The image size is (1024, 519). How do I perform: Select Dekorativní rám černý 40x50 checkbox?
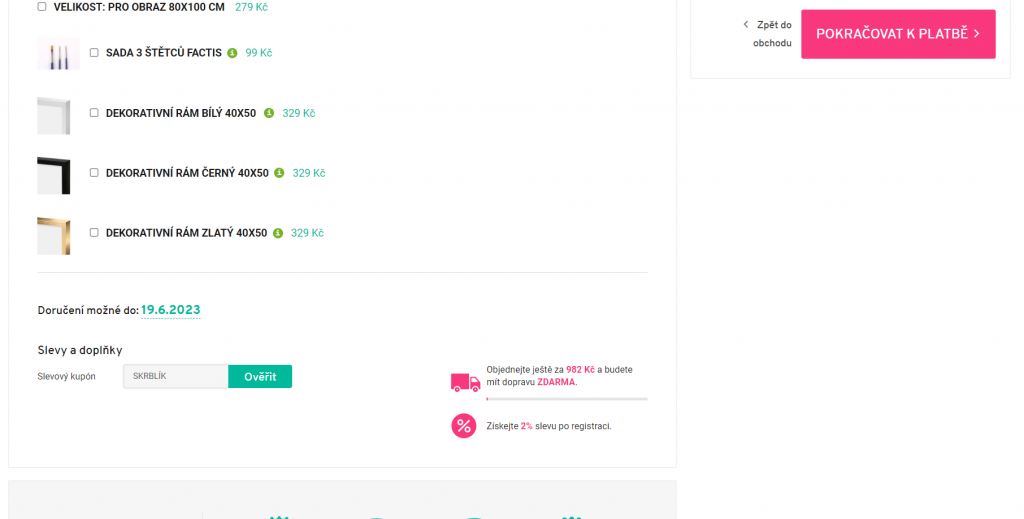coord(94,172)
